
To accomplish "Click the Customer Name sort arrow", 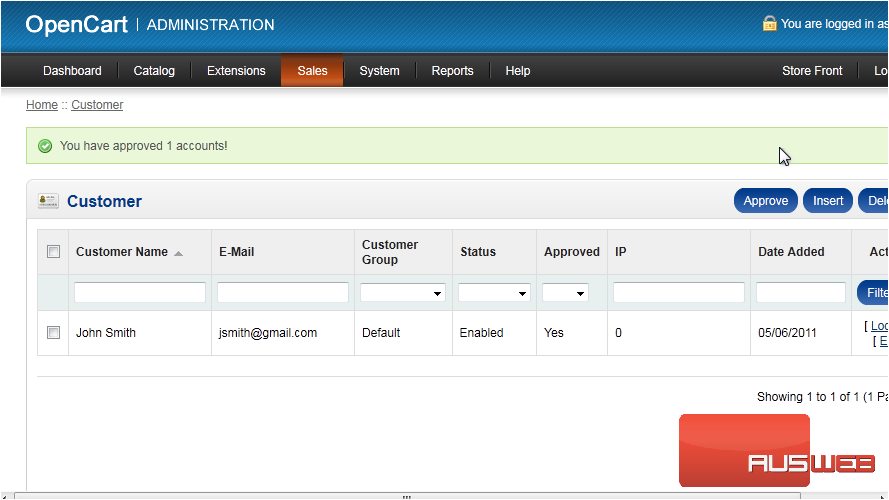I will pos(178,253).
